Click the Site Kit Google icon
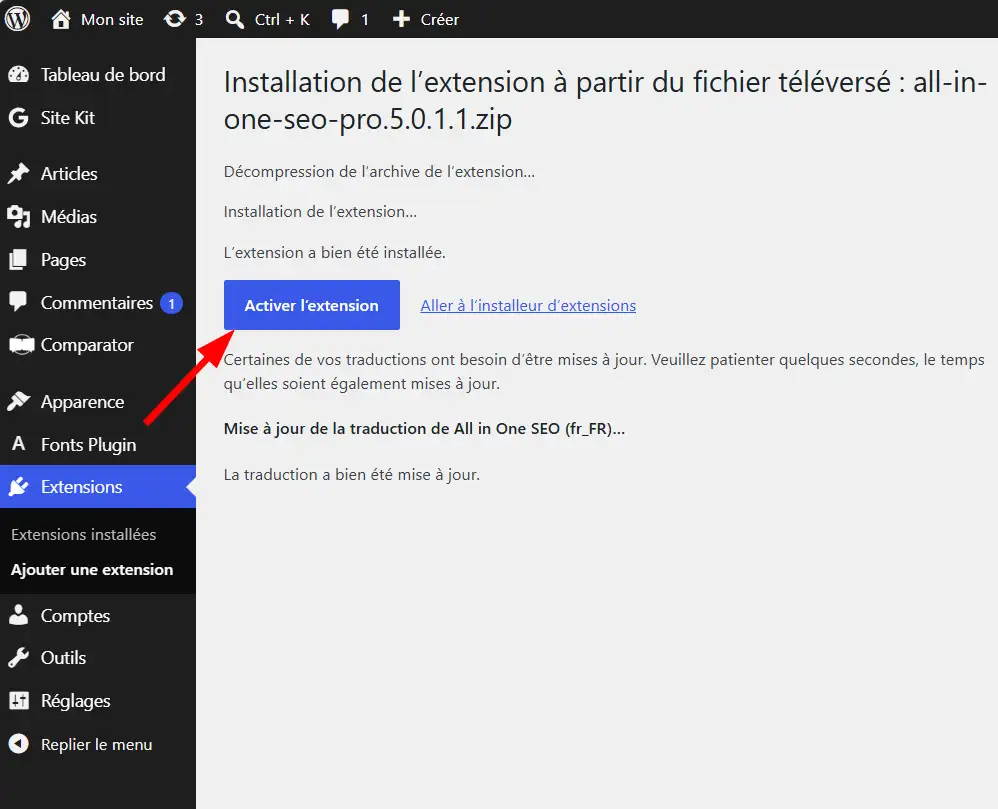998x809 pixels. (x=18, y=118)
